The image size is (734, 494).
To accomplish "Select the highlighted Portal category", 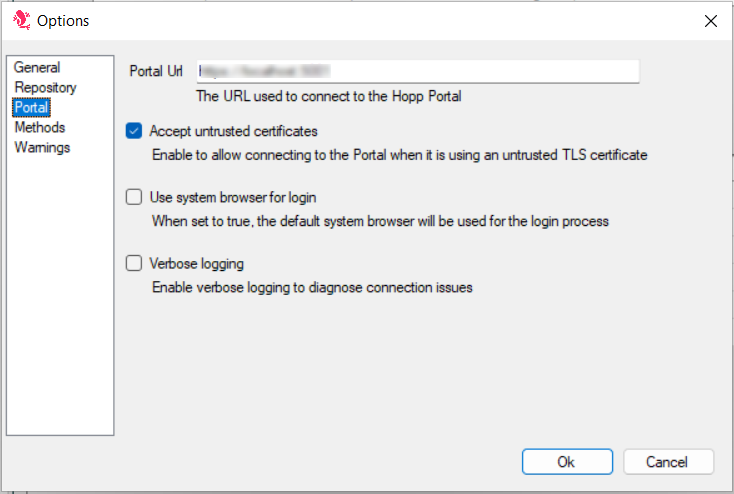I will [x=31, y=108].
